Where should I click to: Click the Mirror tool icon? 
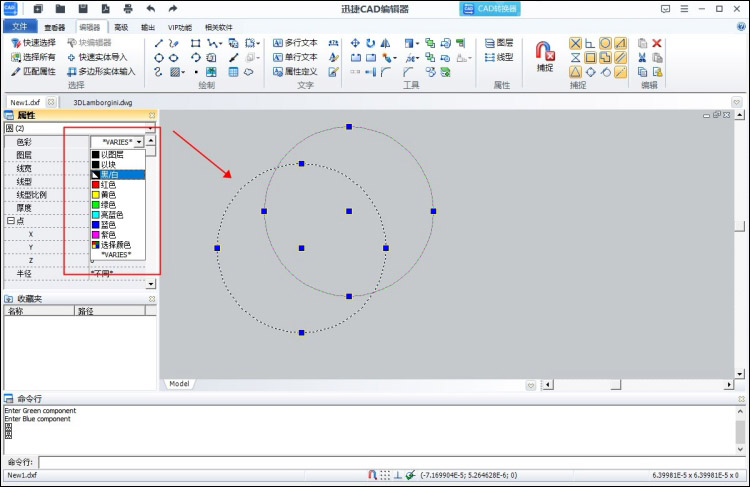(385, 43)
